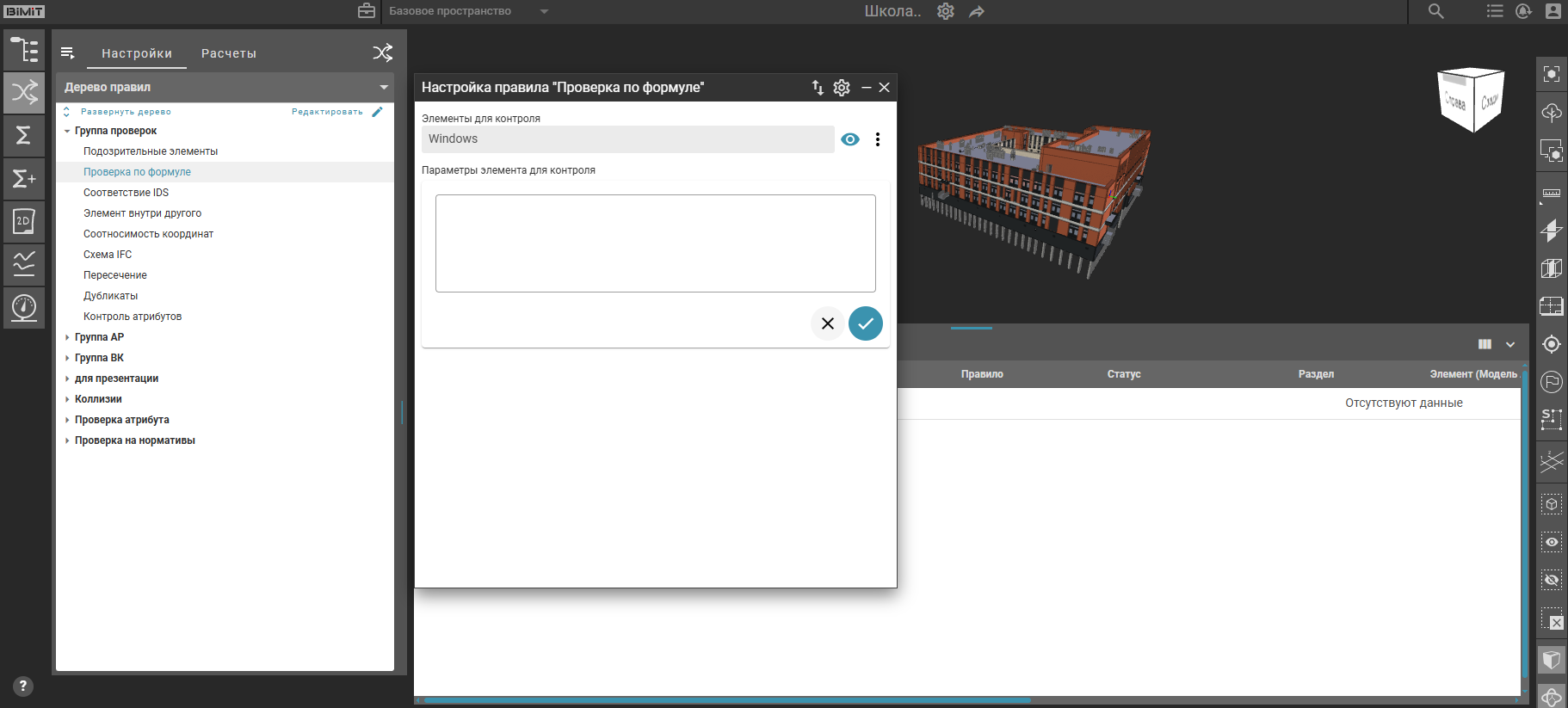Screen dimensions: 1568x708
Task: Toggle the eye in dashed box tool
Action: 1551,542
